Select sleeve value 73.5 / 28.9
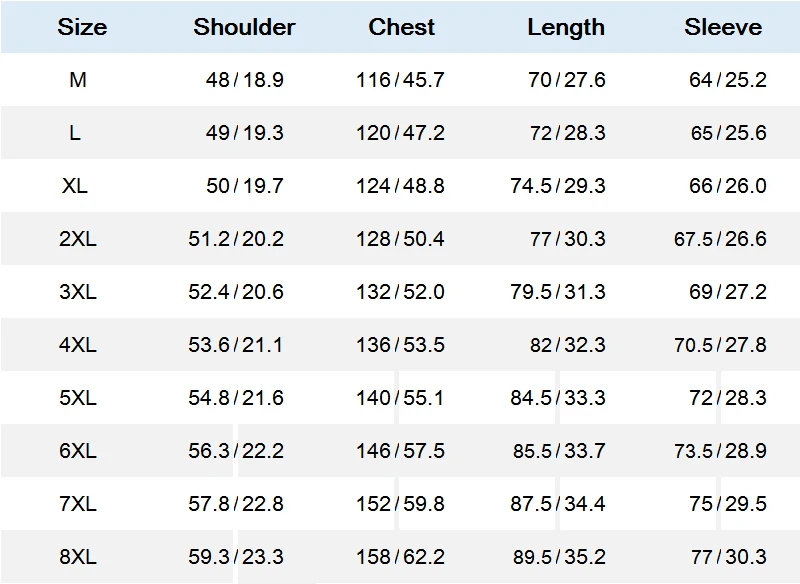800x584 pixels. tap(720, 451)
